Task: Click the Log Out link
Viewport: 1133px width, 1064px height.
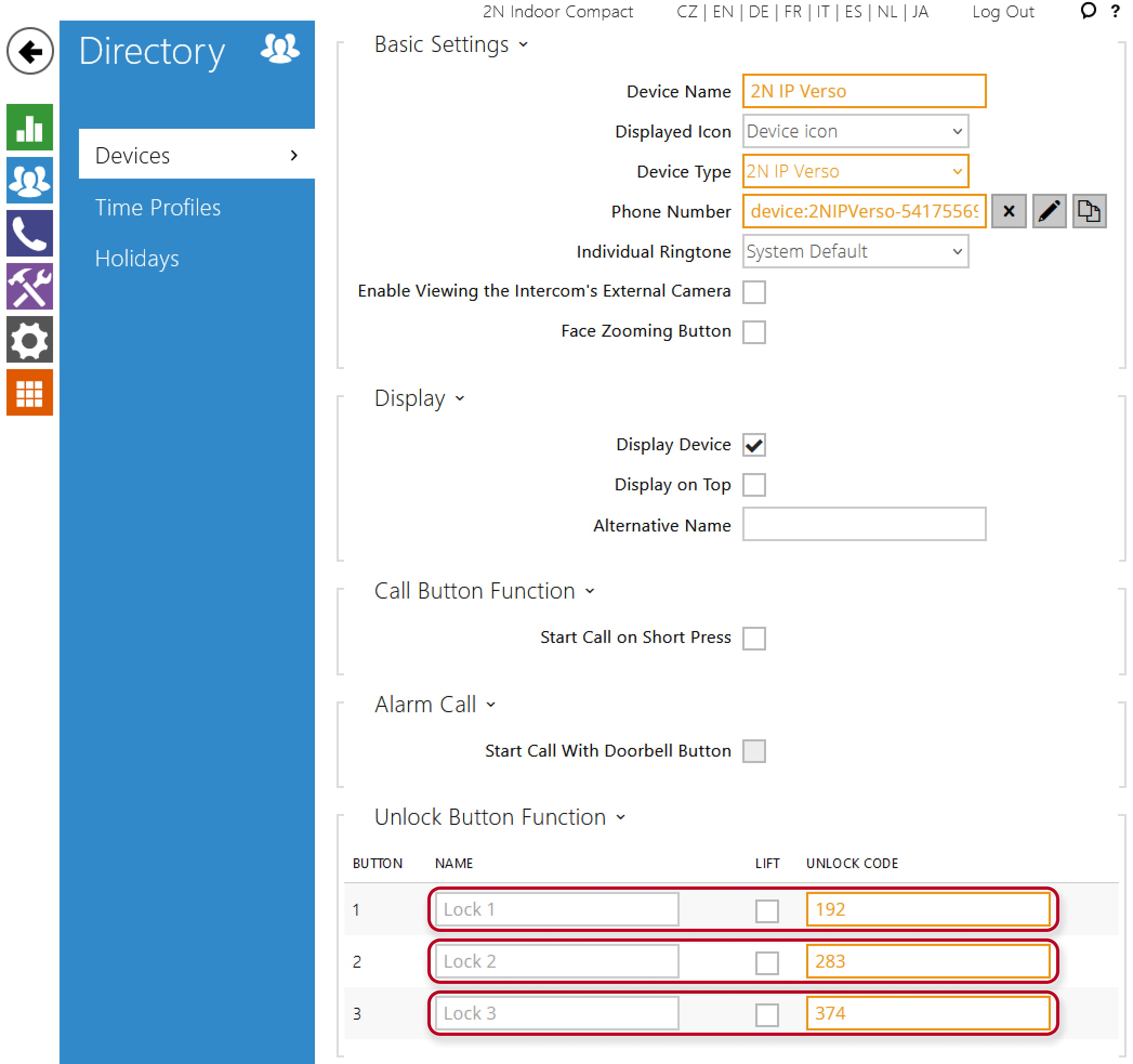Action: coord(1004,11)
